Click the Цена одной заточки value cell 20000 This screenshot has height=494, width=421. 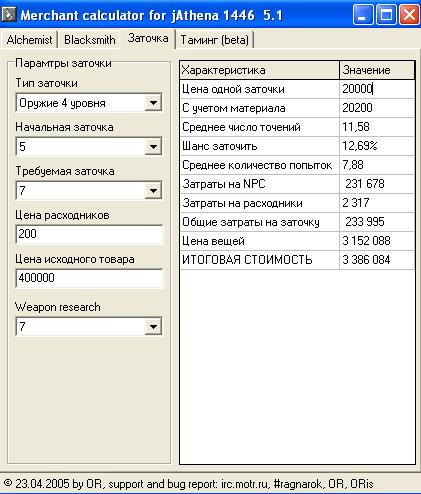pyautogui.click(x=377, y=89)
